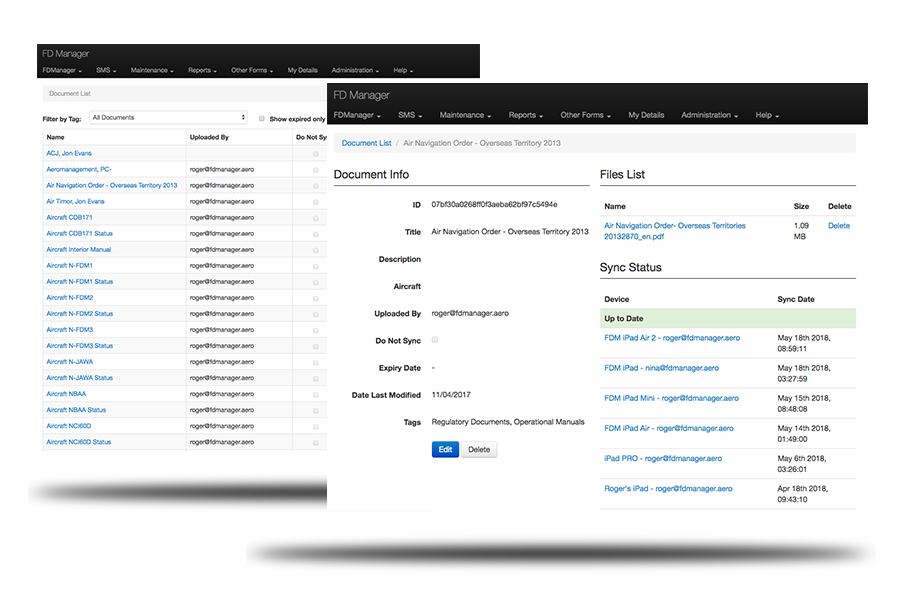
Task: Open Roger's iPad device link
Action: pyautogui.click(x=668, y=489)
